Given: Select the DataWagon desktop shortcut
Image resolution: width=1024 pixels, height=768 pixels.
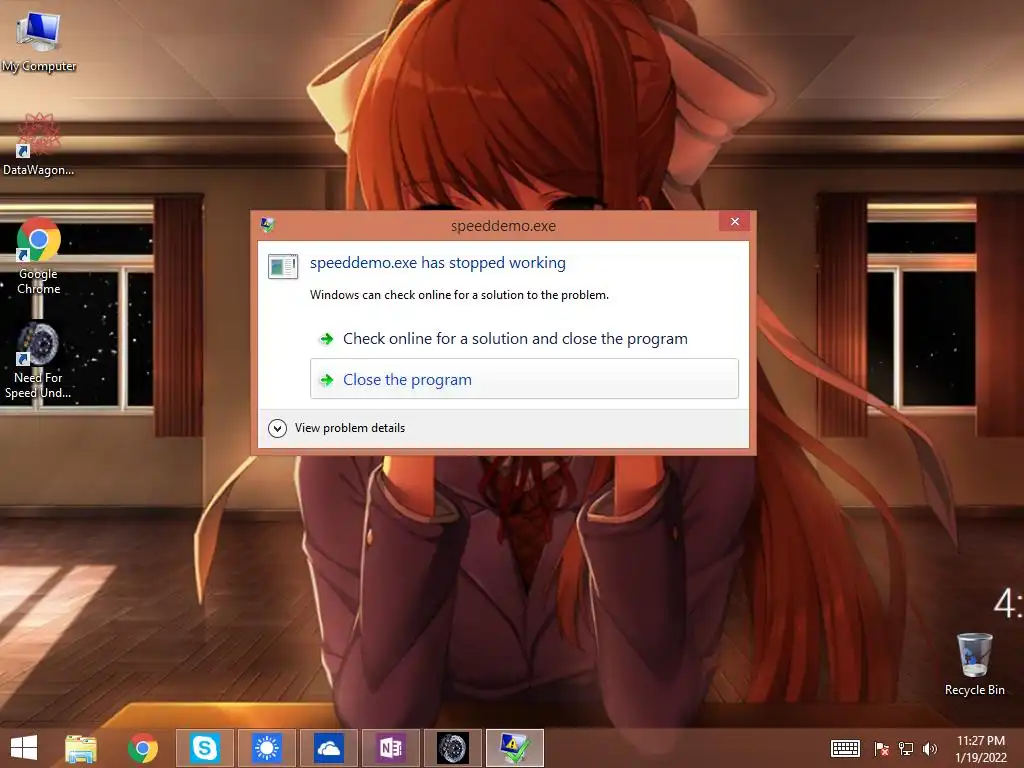Looking at the screenshot, I should click(39, 145).
